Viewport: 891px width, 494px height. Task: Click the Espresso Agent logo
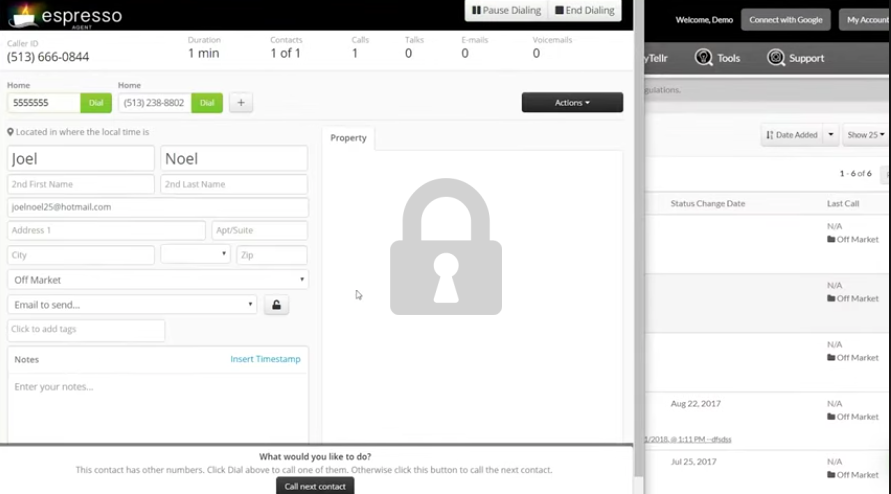[65, 17]
